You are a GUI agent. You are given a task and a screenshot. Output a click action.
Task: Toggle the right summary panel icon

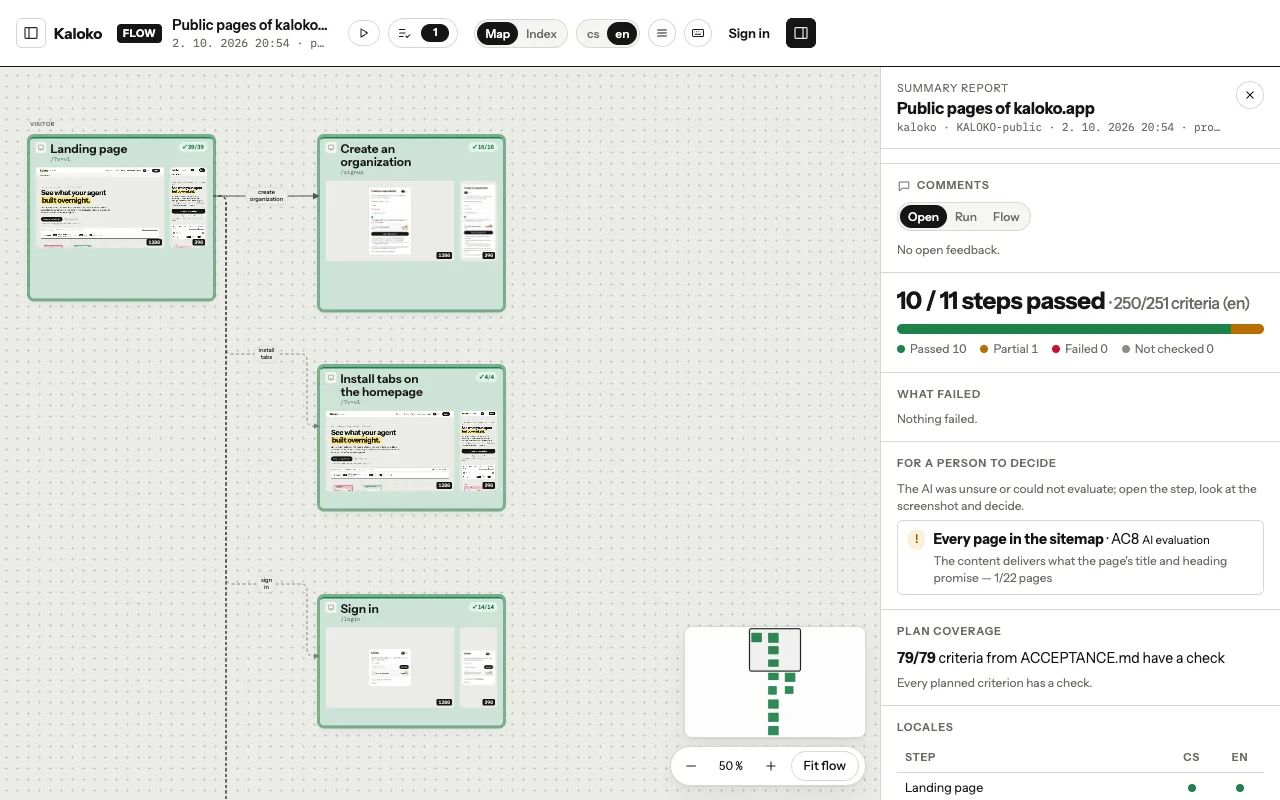point(801,33)
